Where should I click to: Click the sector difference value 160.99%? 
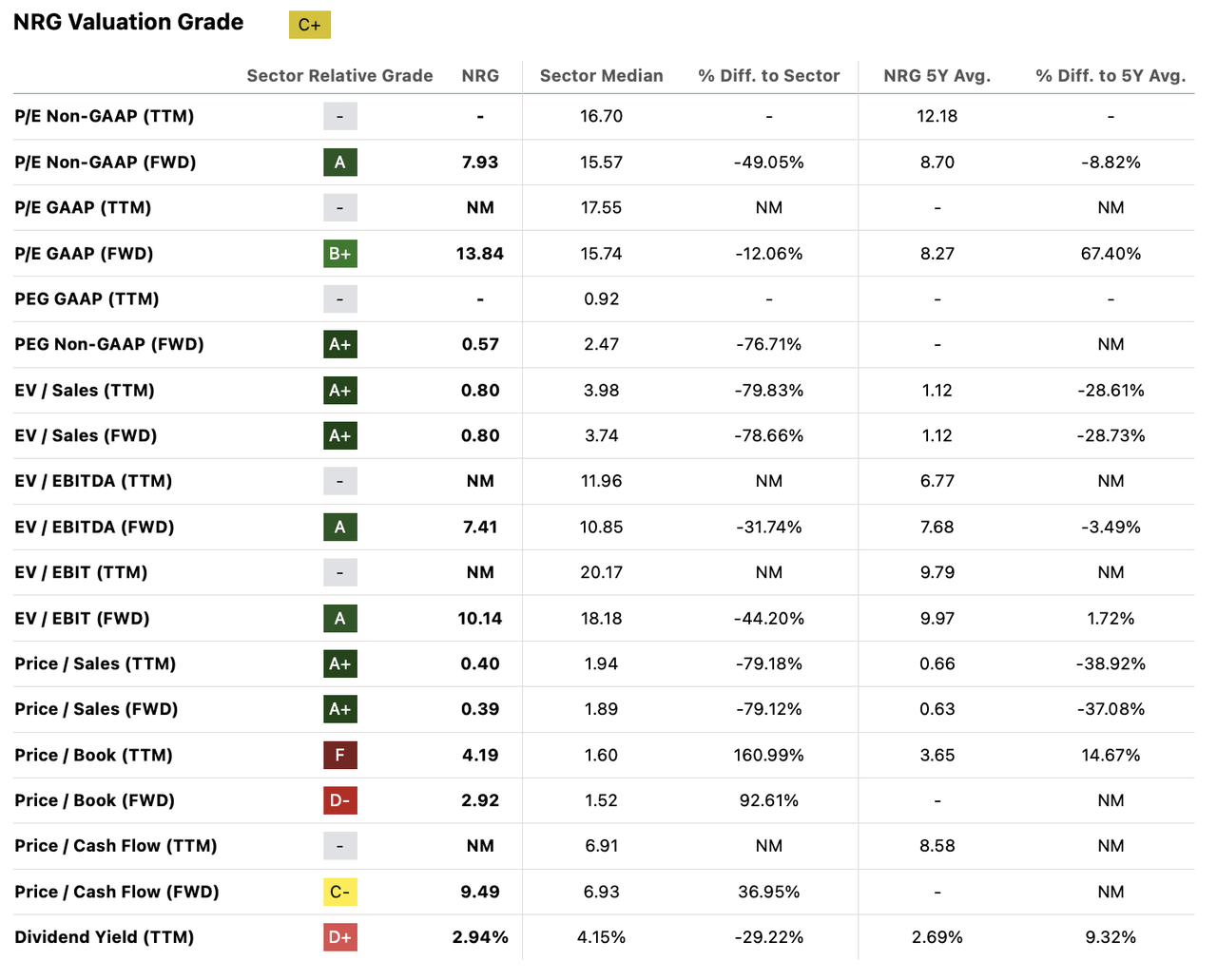pyautogui.click(x=769, y=756)
